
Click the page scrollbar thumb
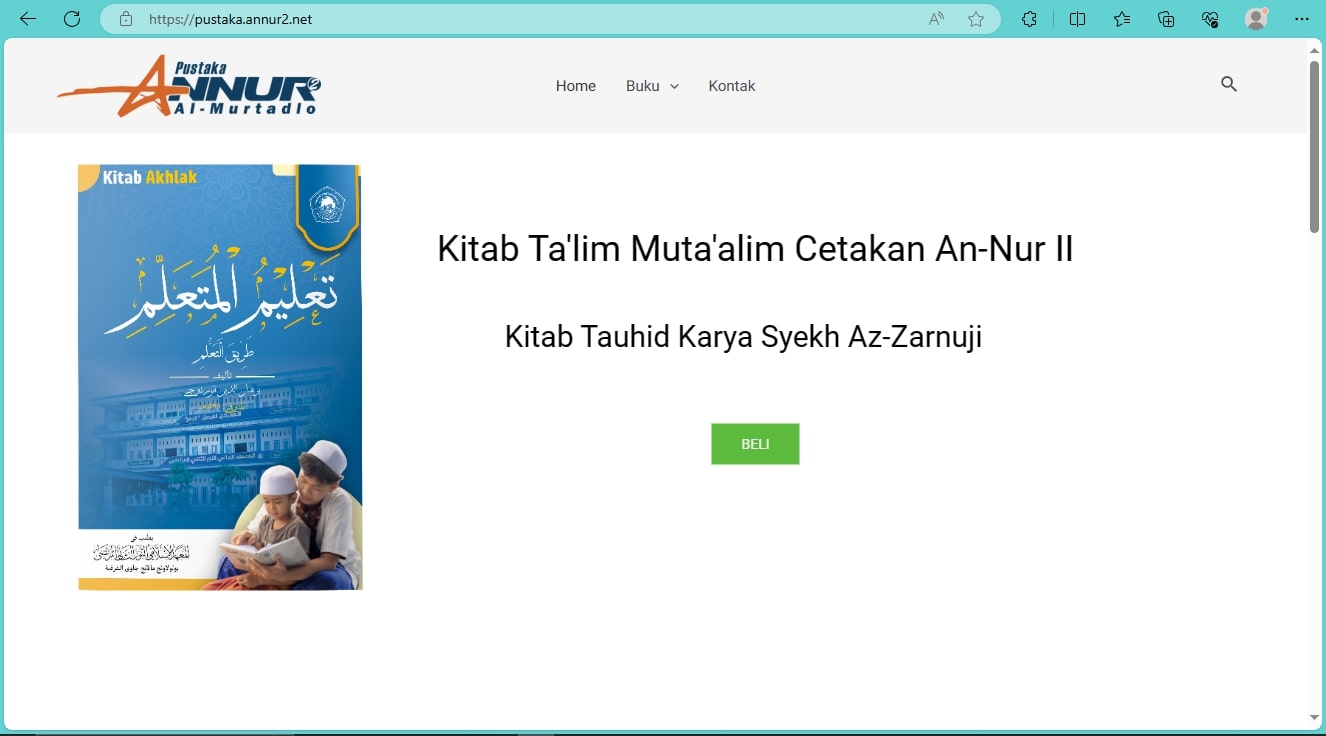coord(1315,147)
